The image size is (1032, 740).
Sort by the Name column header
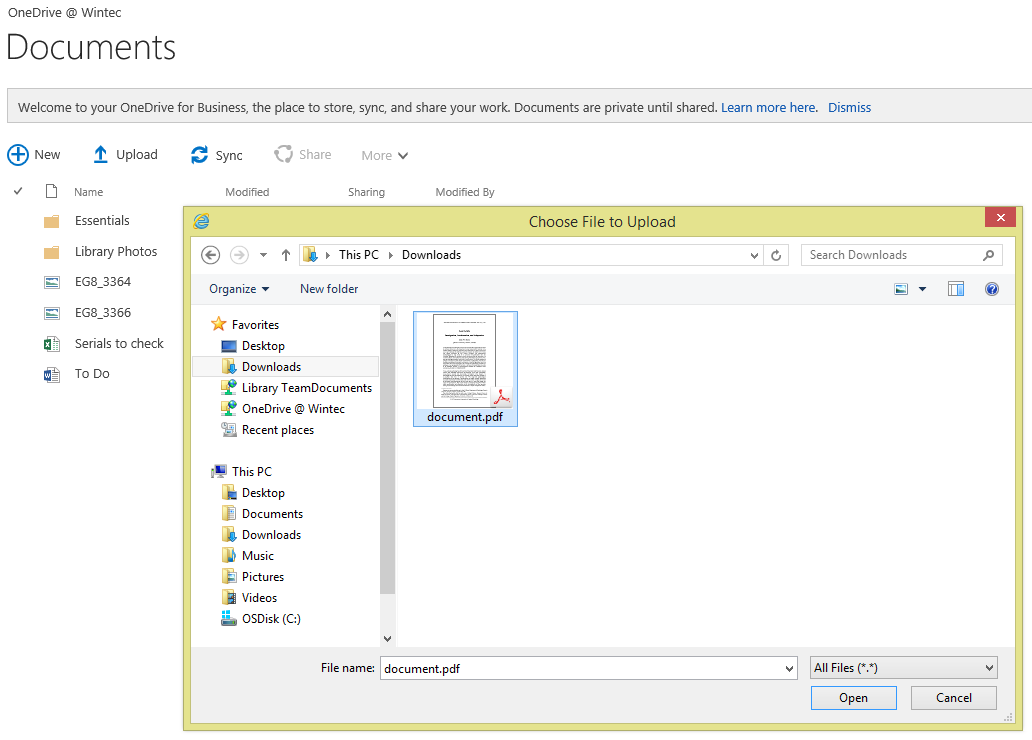tap(89, 192)
